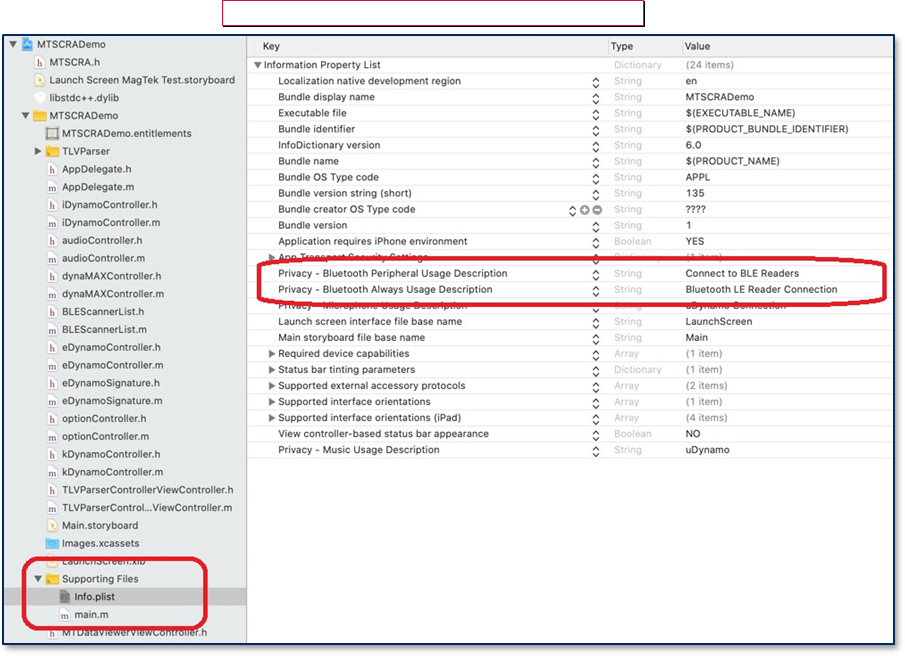Open the Images.xcassets asset catalog icon

point(53,543)
